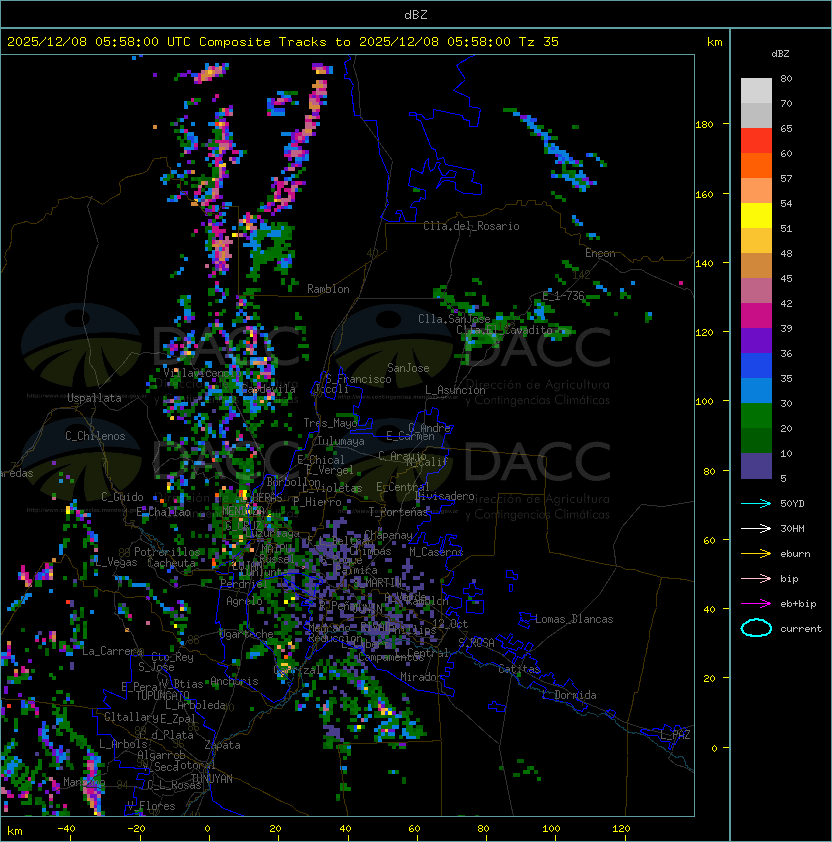Click the '30HM' legend label
Viewport: 832px width, 842px height.
pyautogui.click(x=792, y=528)
